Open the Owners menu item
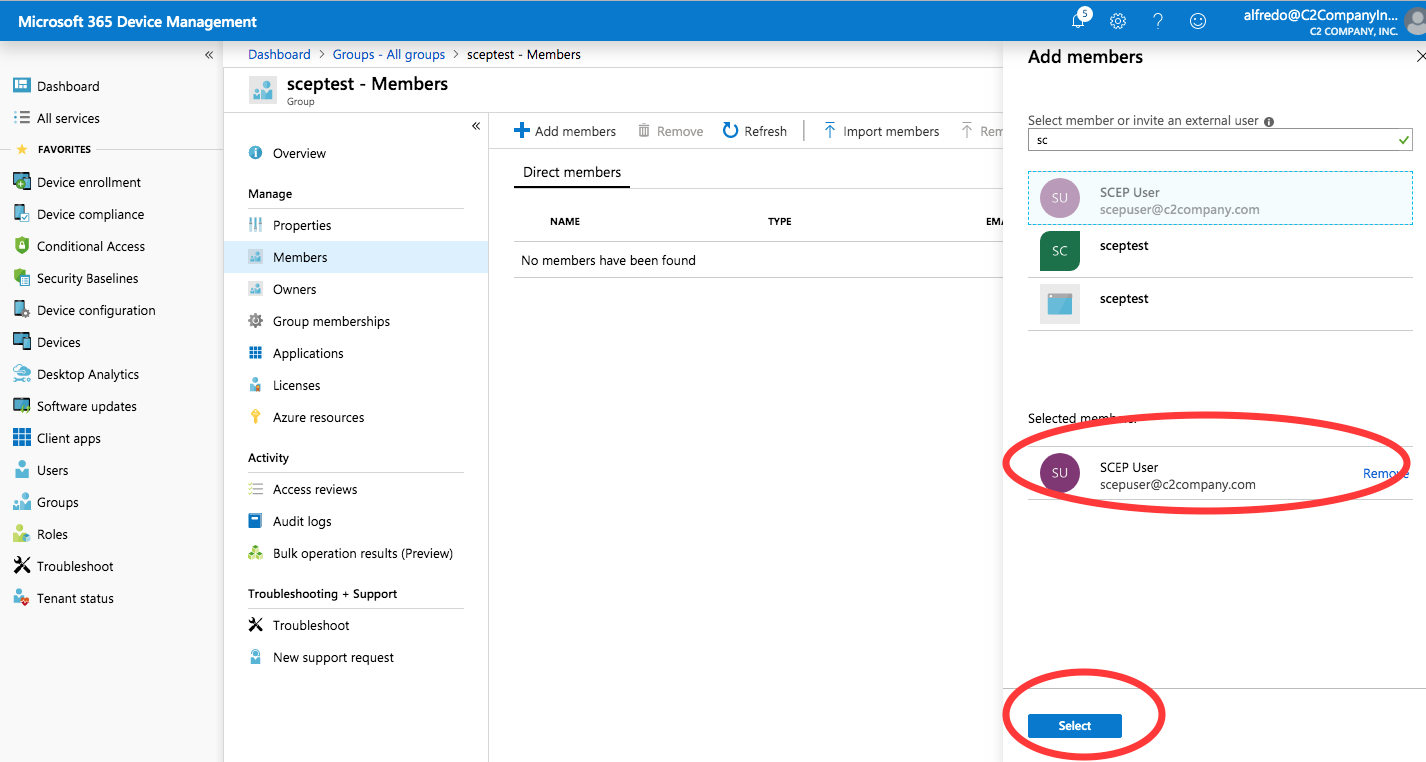This screenshot has width=1426, height=762. [x=294, y=289]
